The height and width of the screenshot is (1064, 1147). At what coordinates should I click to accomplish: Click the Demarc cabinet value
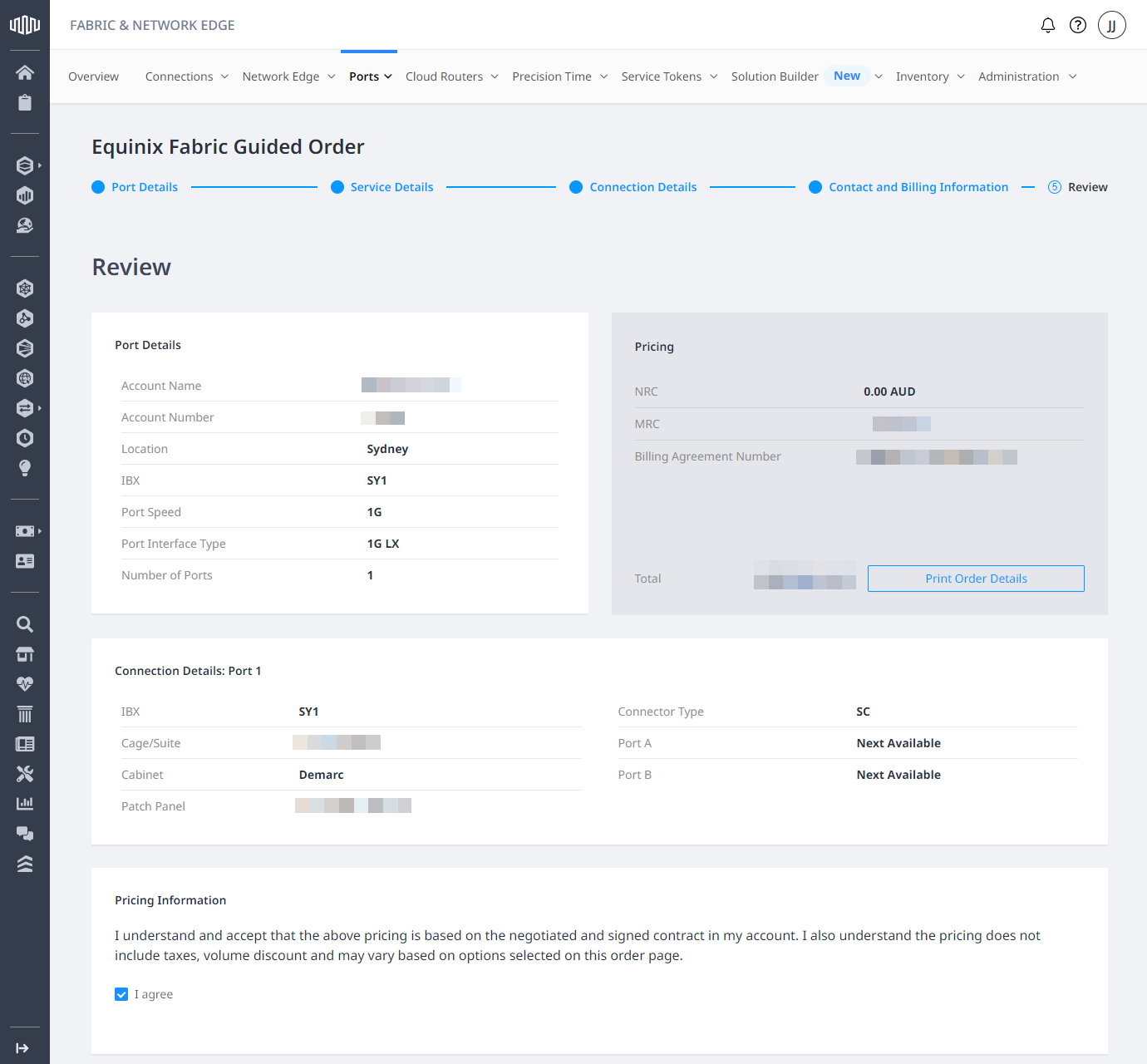pyautogui.click(x=321, y=775)
